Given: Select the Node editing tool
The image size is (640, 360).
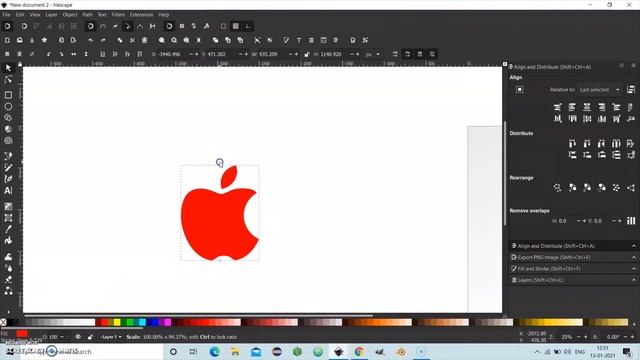Looking at the screenshot, I should [x=8, y=79].
